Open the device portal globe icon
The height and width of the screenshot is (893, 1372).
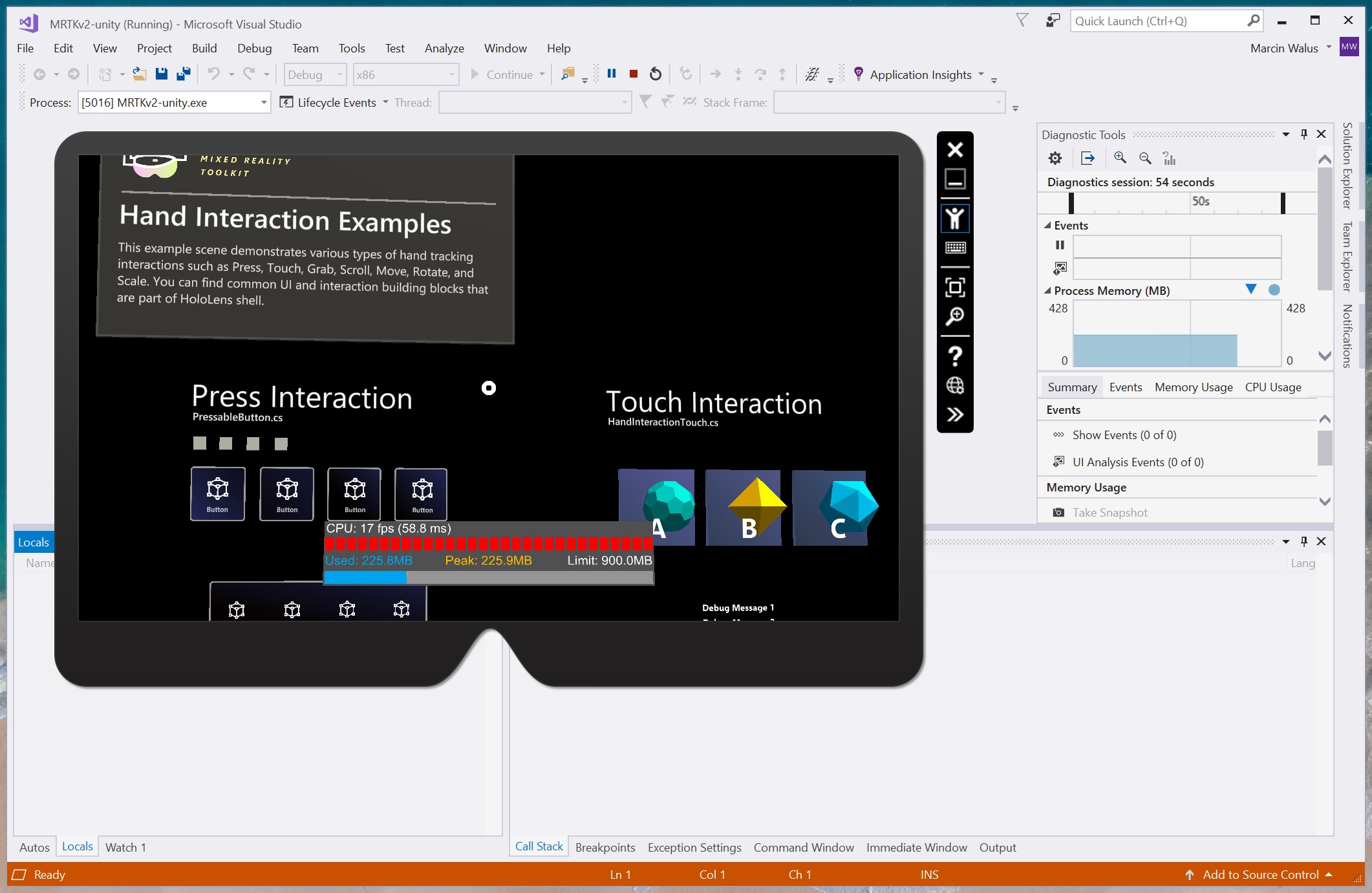point(955,385)
